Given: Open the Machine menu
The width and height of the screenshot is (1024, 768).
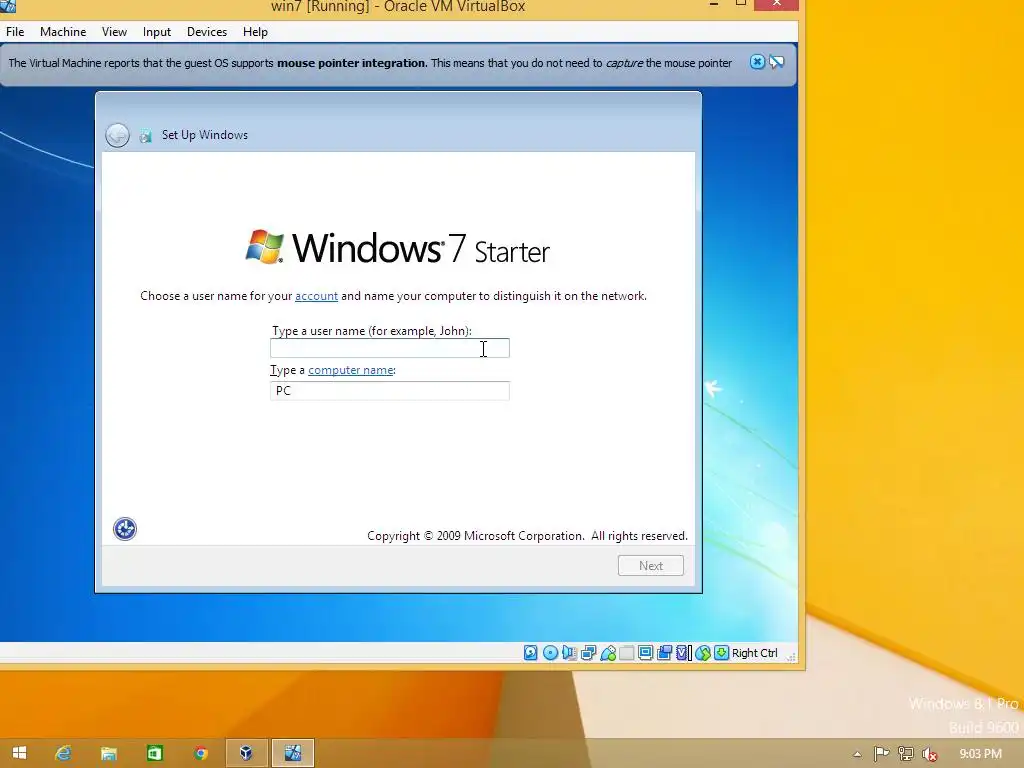Looking at the screenshot, I should click(x=63, y=32).
